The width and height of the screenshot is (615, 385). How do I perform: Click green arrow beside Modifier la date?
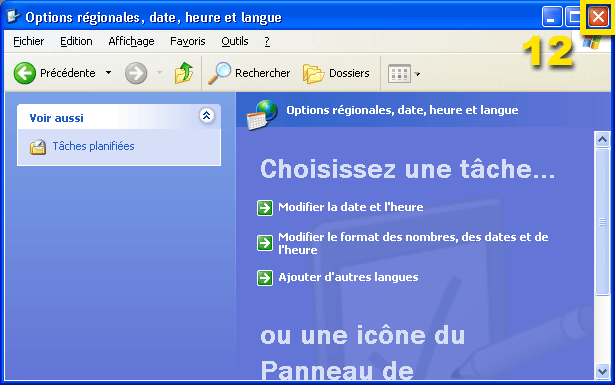click(265, 208)
